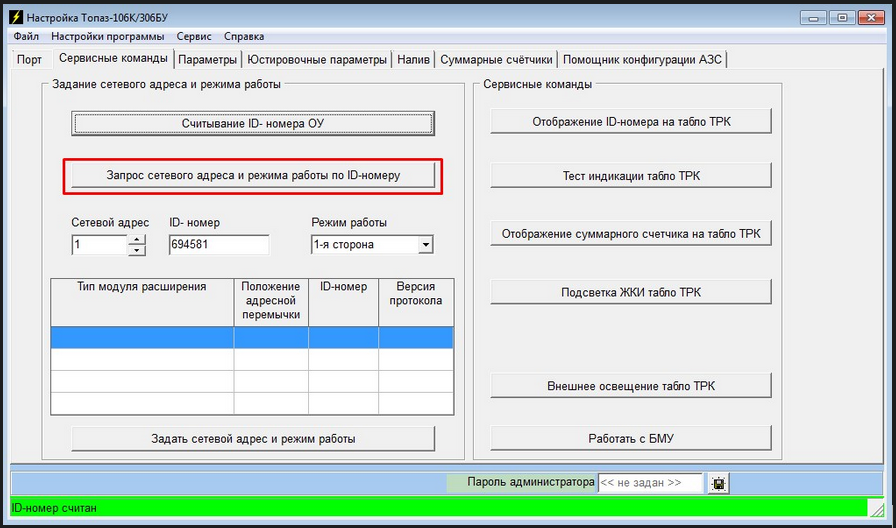Click the ID-номер table column header
The width and height of the screenshot is (896, 528).
343,302
